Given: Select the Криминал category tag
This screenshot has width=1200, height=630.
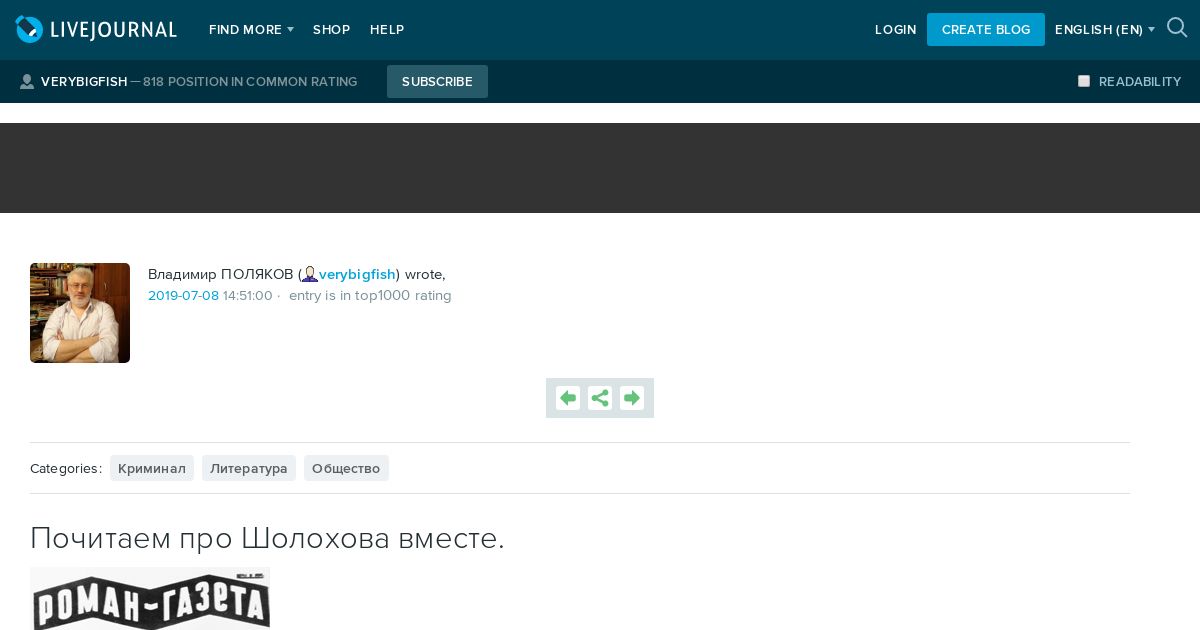Looking at the screenshot, I should [x=152, y=468].
